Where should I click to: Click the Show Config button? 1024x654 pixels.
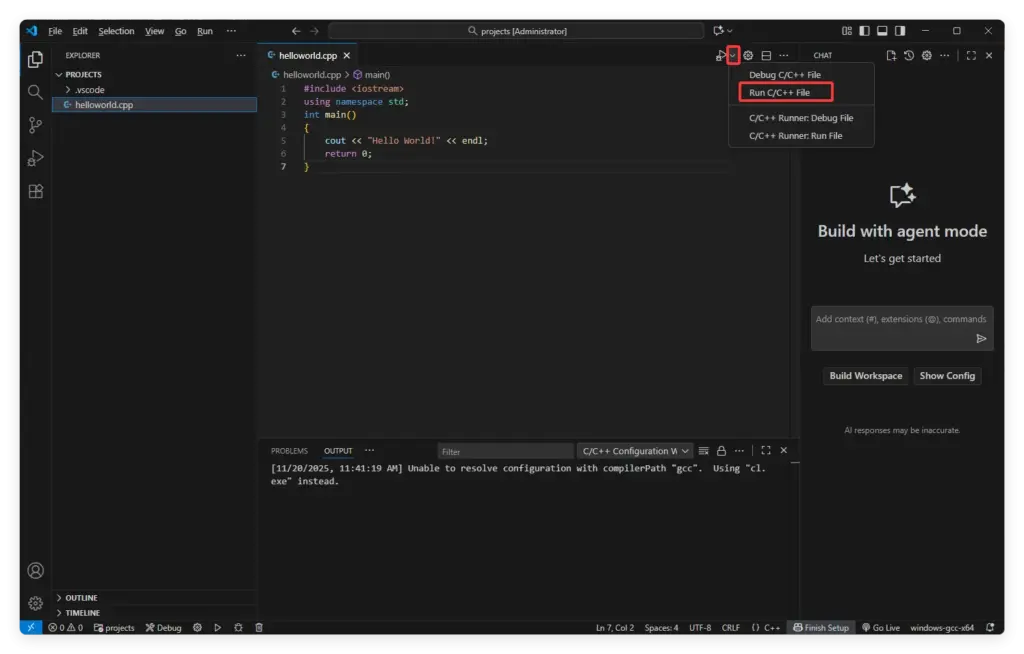point(947,376)
